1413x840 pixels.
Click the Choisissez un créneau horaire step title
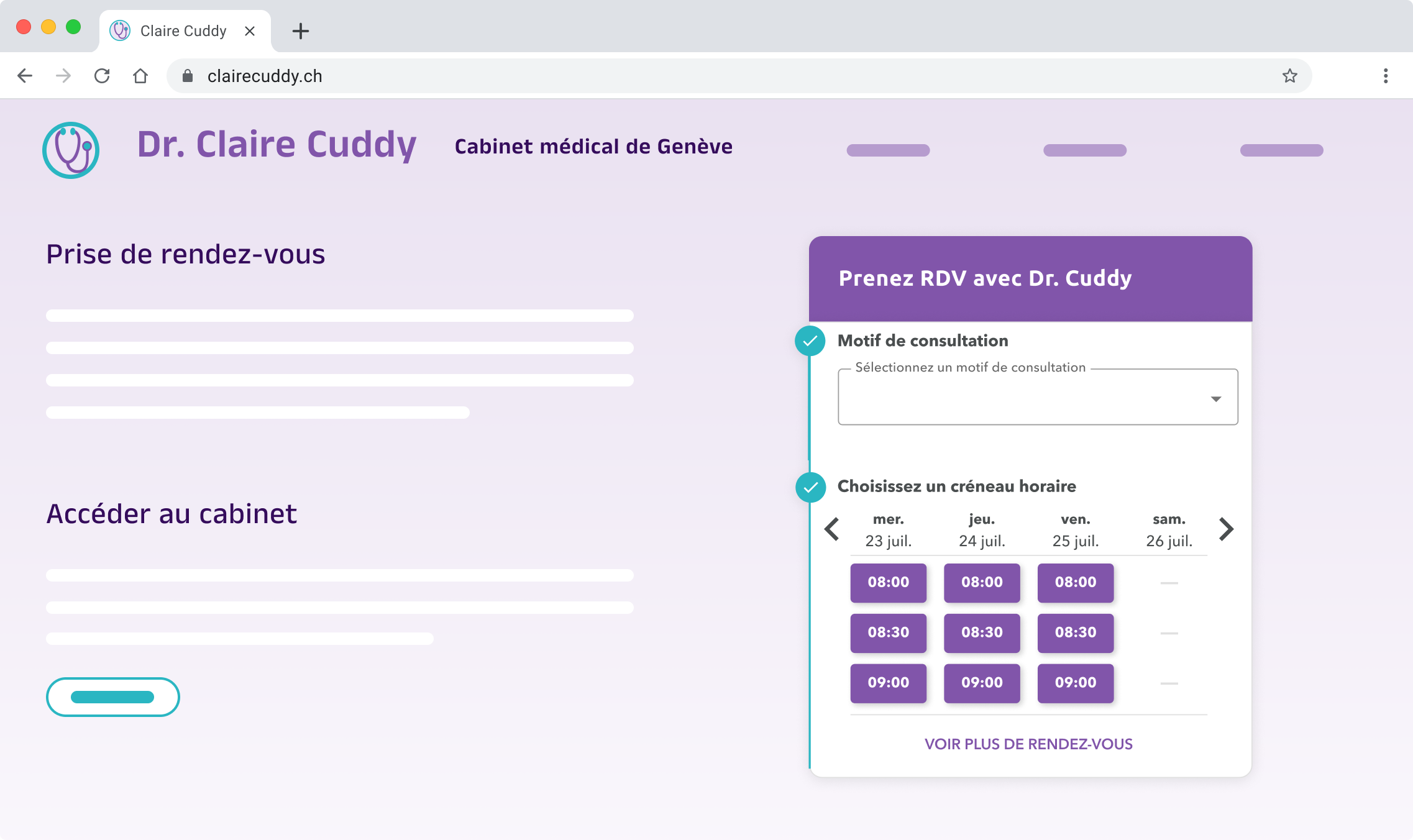pyautogui.click(x=957, y=486)
